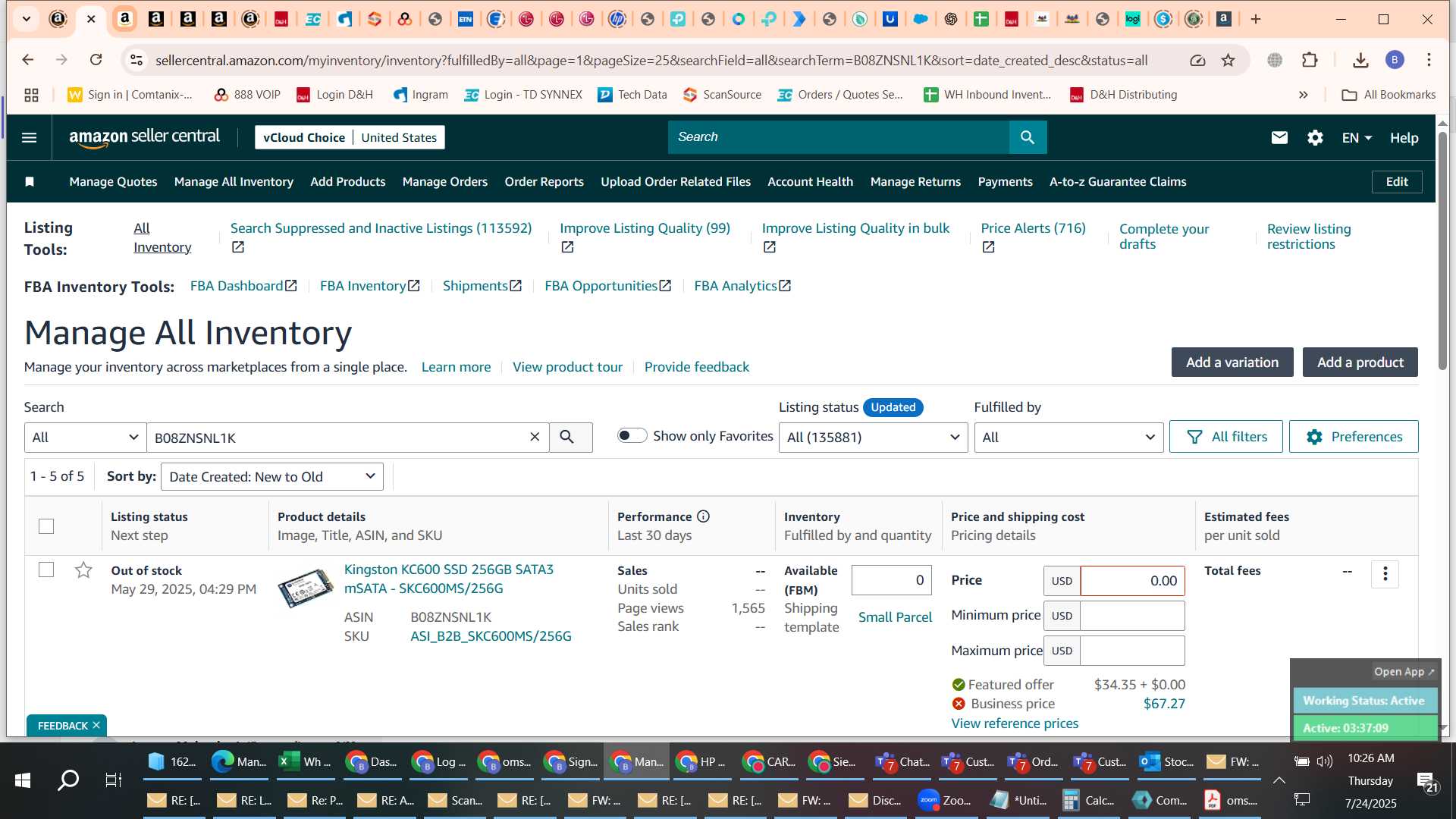Open Manage All Inventory menu item

(x=234, y=181)
